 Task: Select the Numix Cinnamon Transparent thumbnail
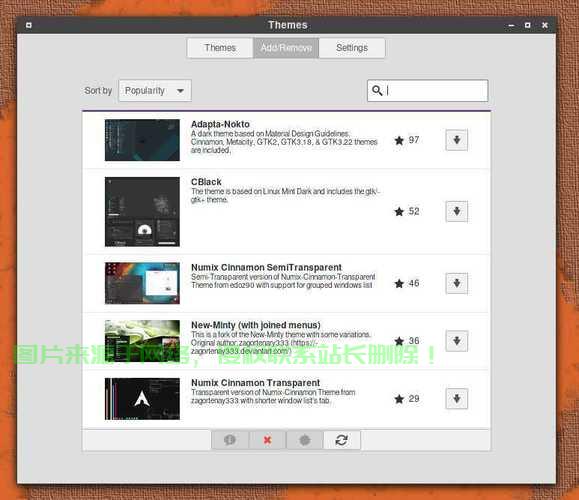[x=142, y=399]
